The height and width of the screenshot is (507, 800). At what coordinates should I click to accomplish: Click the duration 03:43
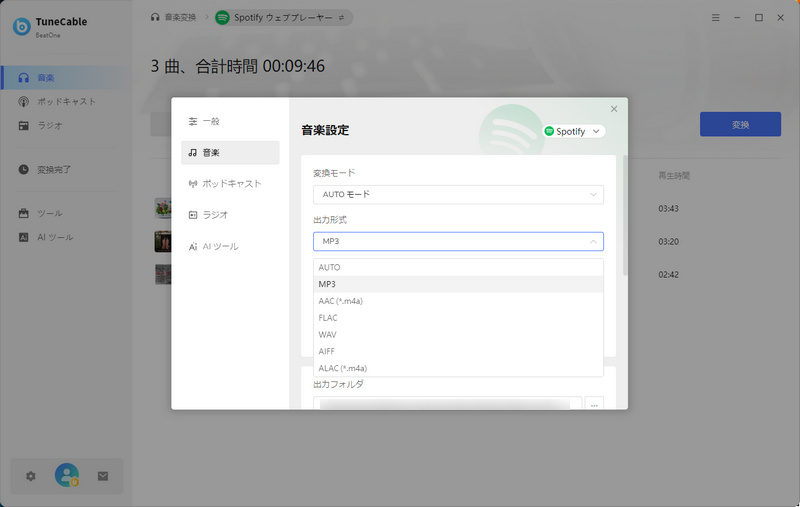(668, 209)
